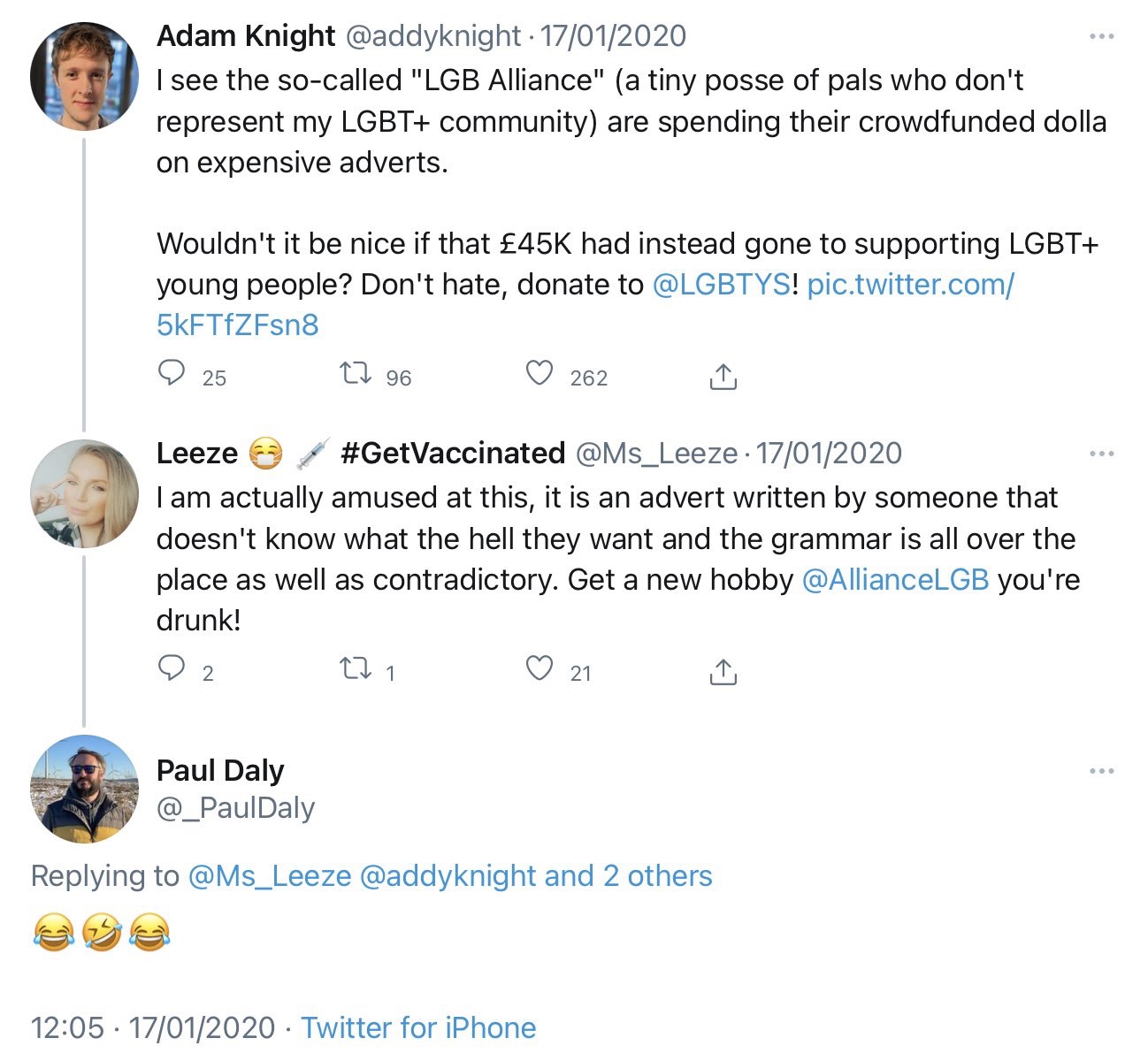The width and height of the screenshot is (1148, 1061).
Task: Share Leeze's tweet
Action: [x=723, y=672]
